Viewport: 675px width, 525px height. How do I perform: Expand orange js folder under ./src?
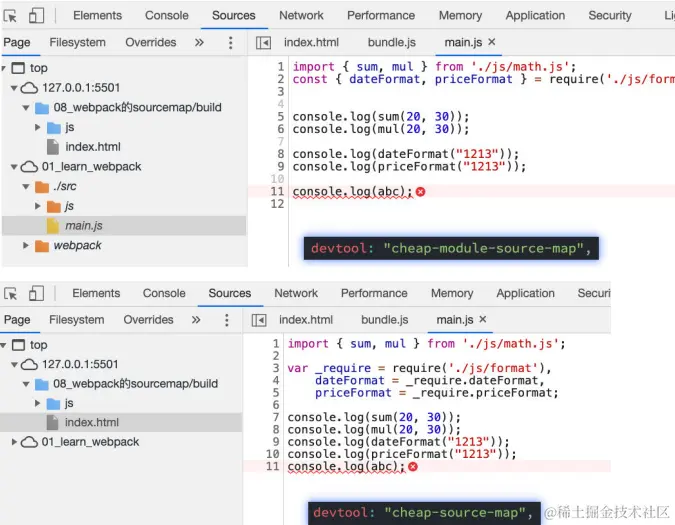37,206
